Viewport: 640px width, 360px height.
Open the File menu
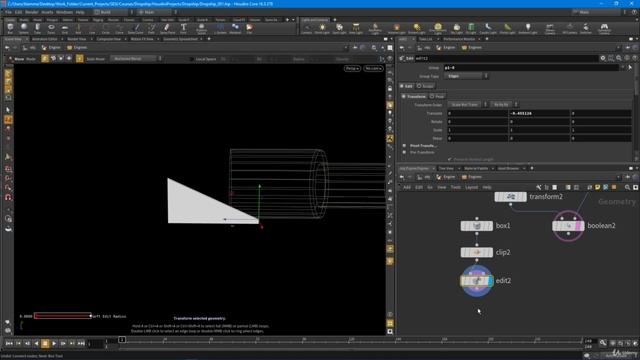[x=8, y=12]
